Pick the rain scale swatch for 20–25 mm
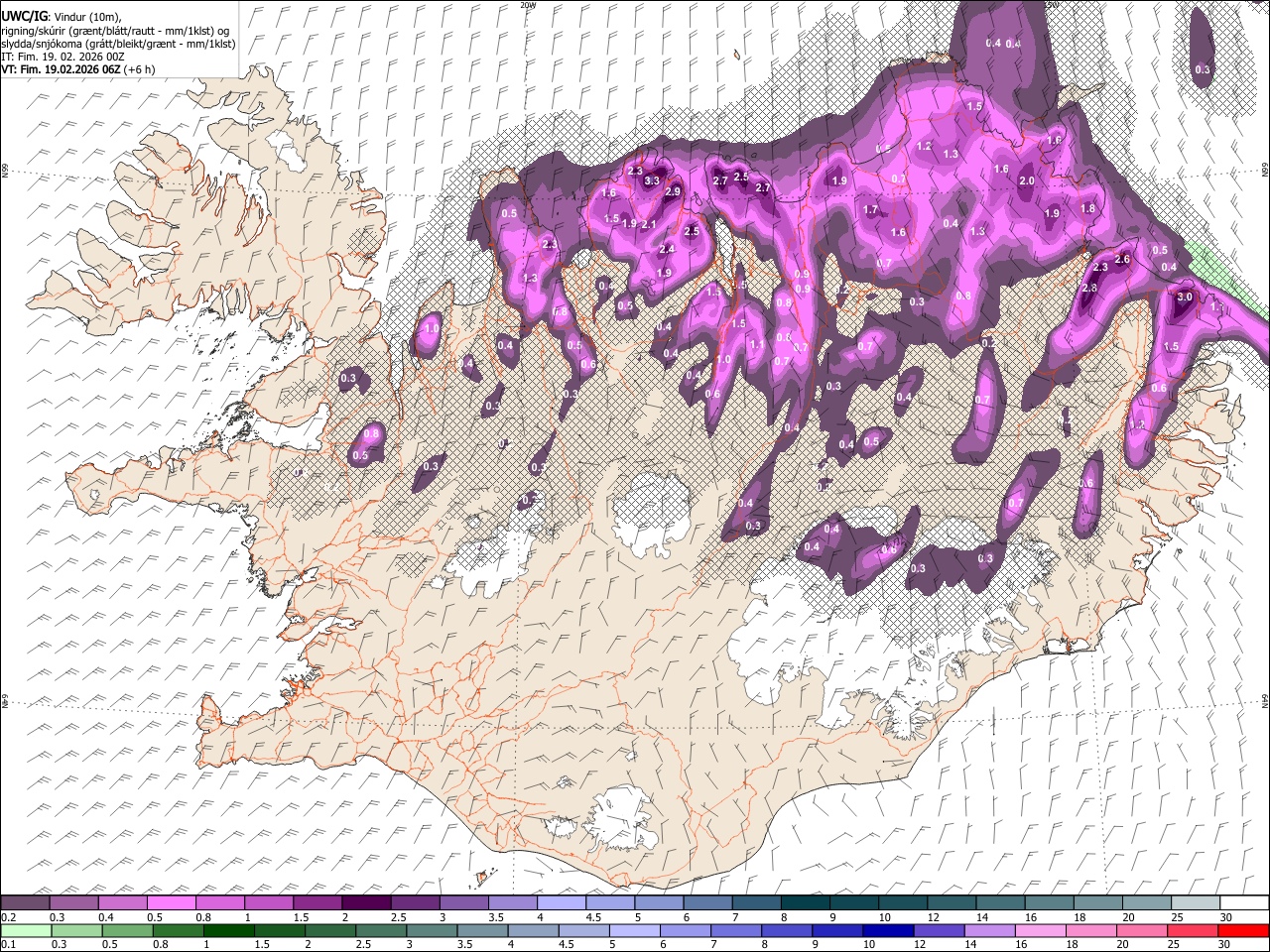This screenshot has width=1270, height=952. coord(1142,930)
